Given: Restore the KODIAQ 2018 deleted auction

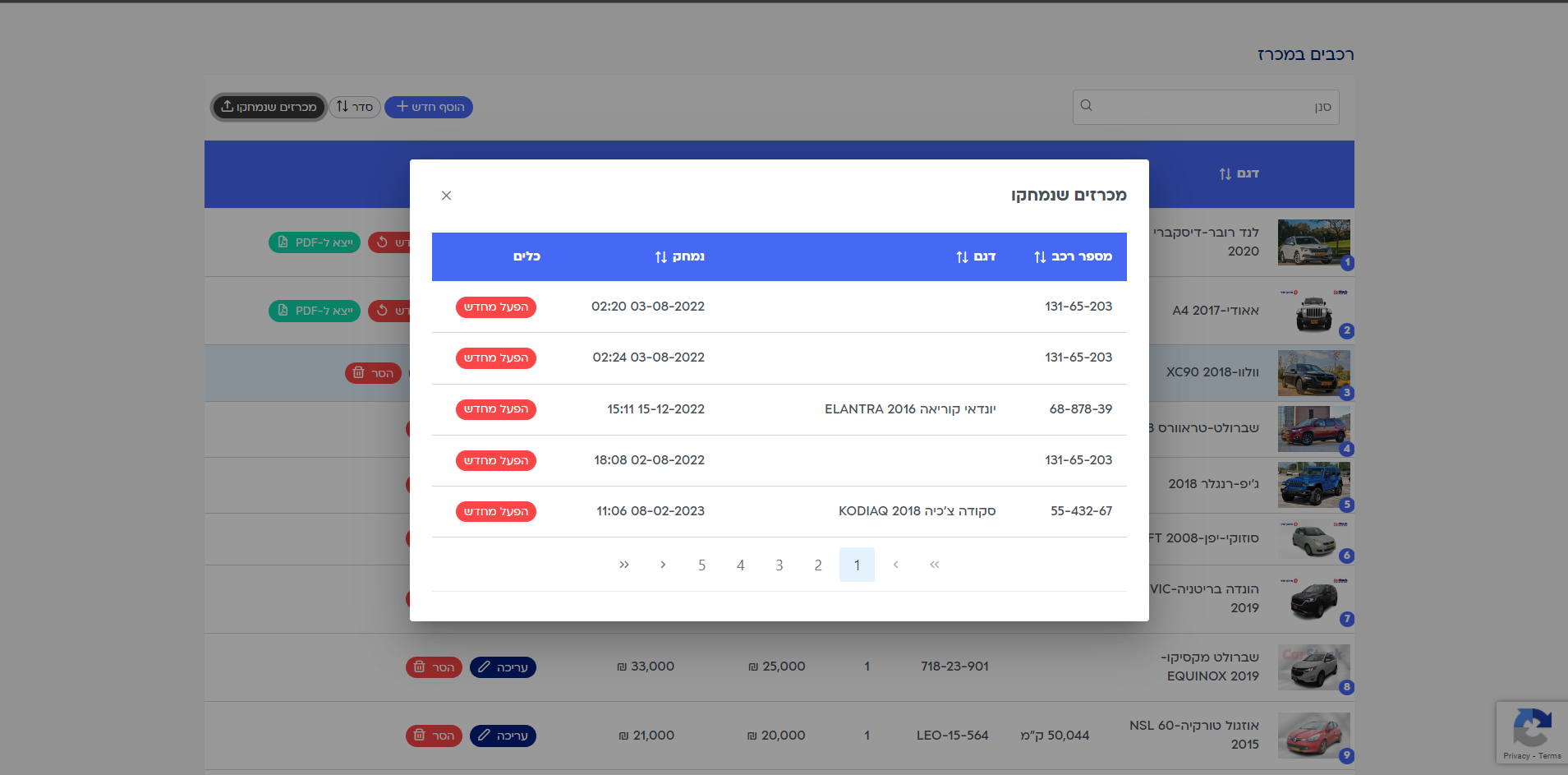Looking at the screenshot, I should 496,511.
